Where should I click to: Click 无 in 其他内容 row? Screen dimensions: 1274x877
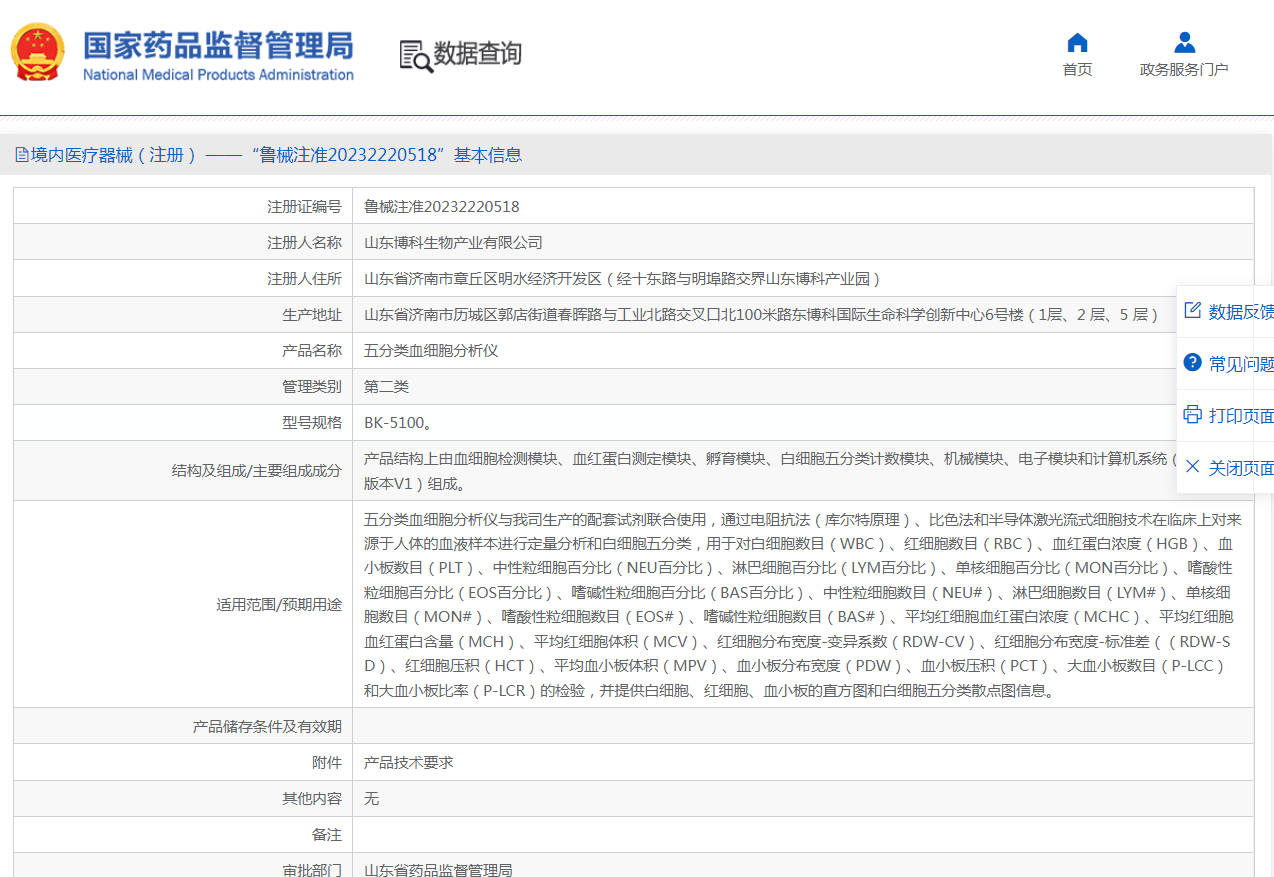pos(372,798)
